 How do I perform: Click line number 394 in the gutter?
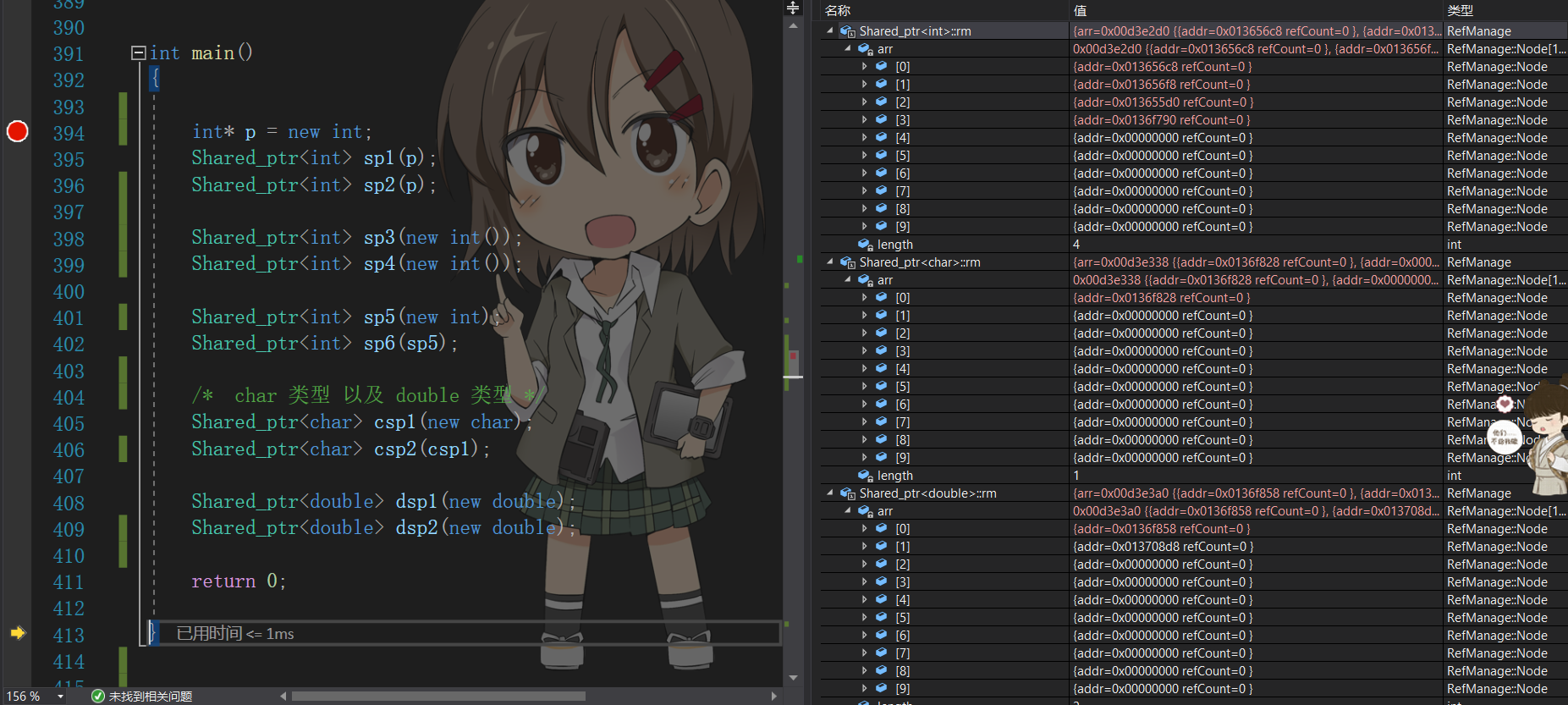(69, 133)
